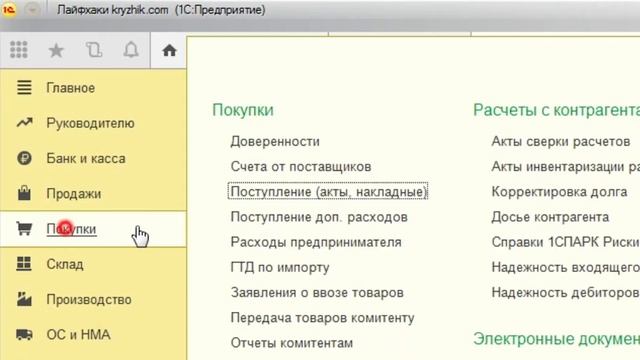The height and width of the screenshot is (360, 640).
Task: Open the Производство section
Action: tap(89, 300)
